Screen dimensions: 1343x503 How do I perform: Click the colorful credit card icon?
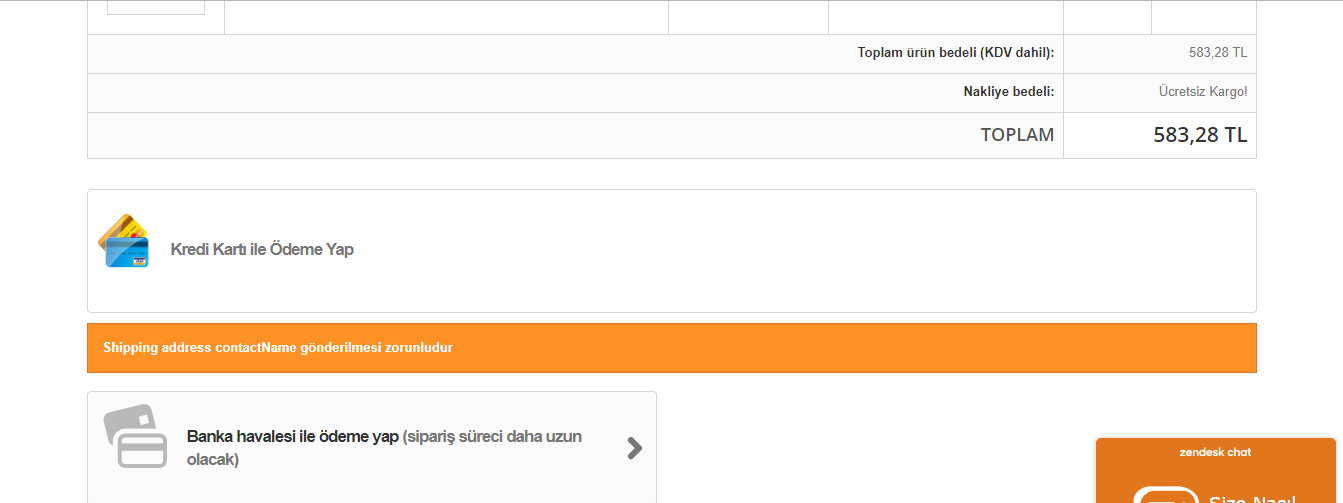coord(123,241)
